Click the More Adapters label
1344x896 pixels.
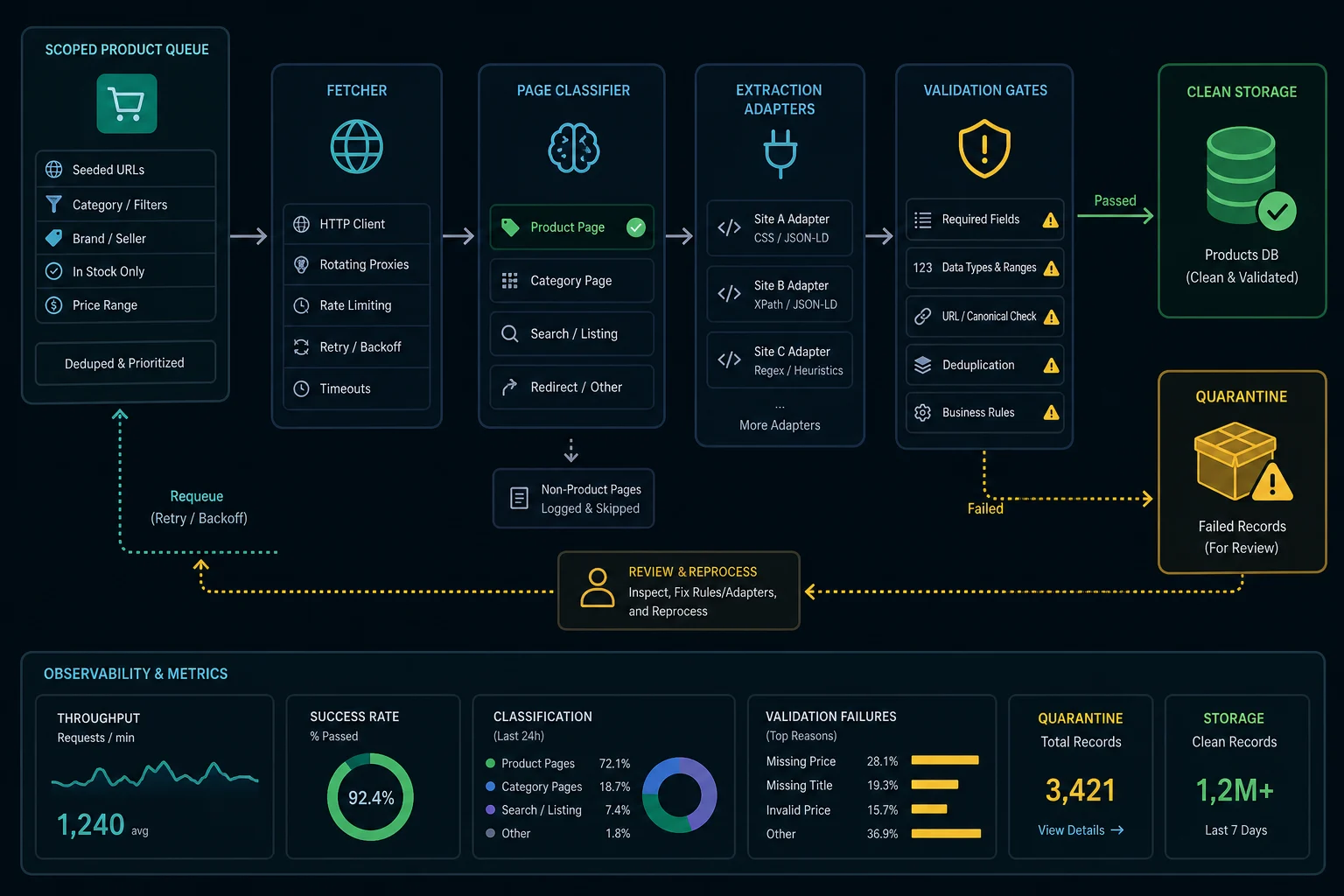pos(780,425)
